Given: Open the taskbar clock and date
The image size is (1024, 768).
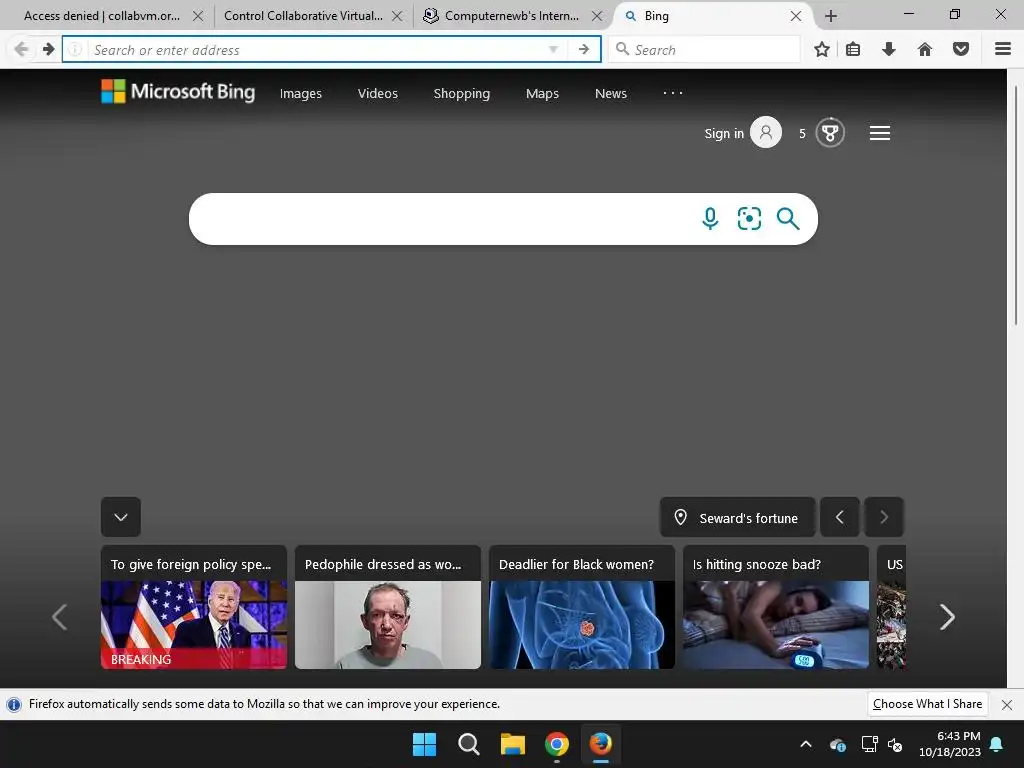Looking at the screenshot, I should (950, 744).
